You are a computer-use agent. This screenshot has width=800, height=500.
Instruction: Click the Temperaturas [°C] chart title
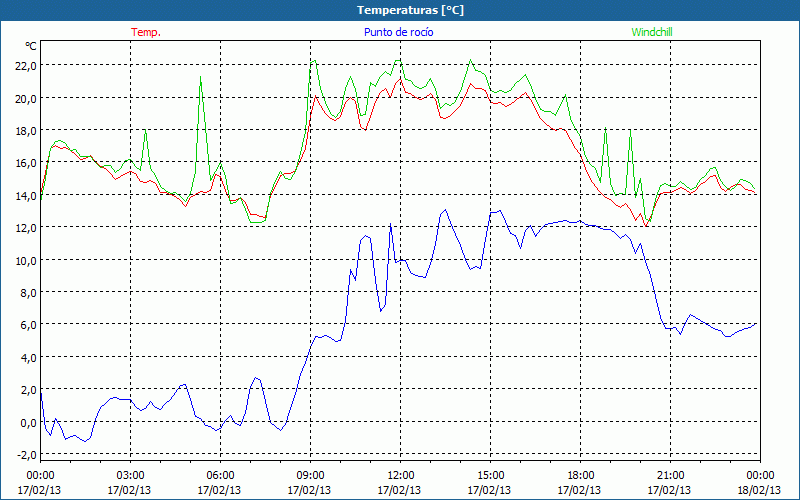tap(410, 10)
